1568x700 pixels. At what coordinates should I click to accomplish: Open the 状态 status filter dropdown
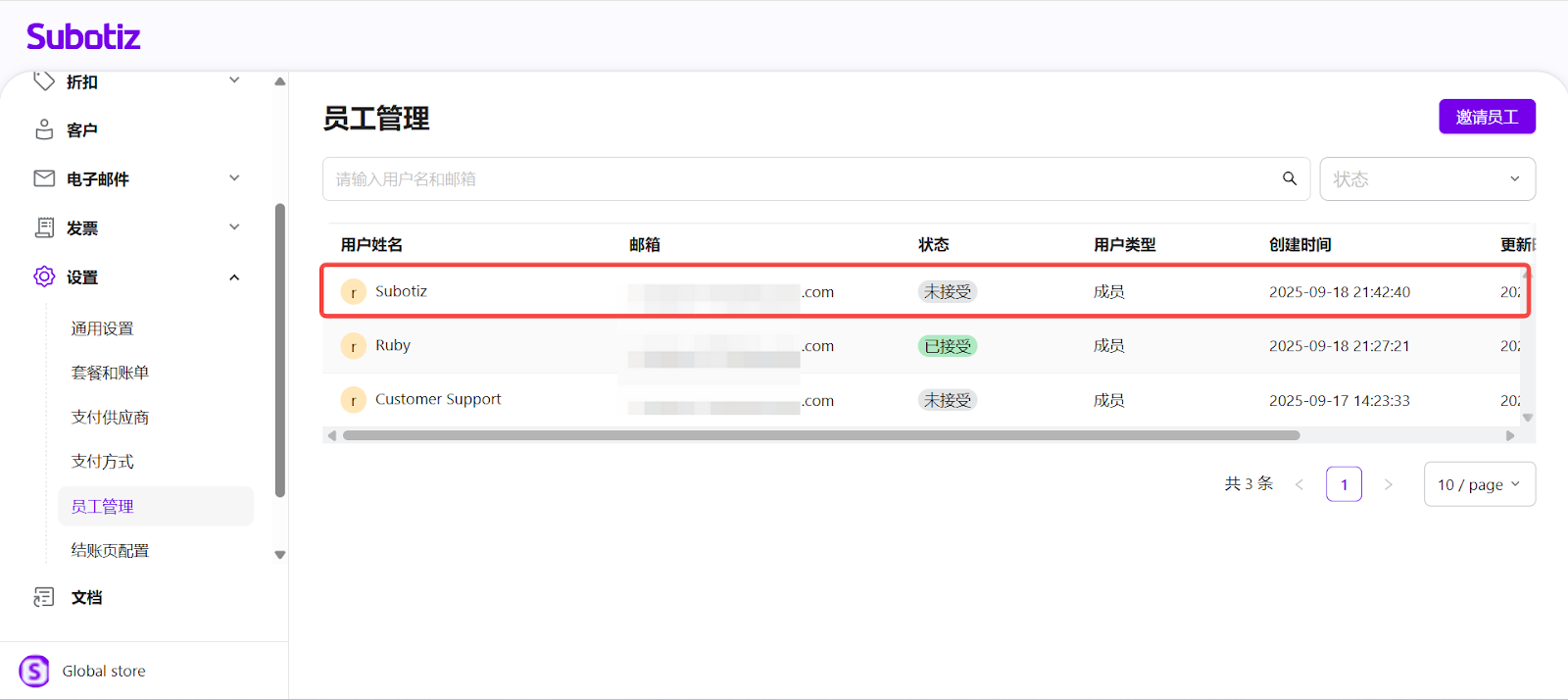coord(1427,179)
